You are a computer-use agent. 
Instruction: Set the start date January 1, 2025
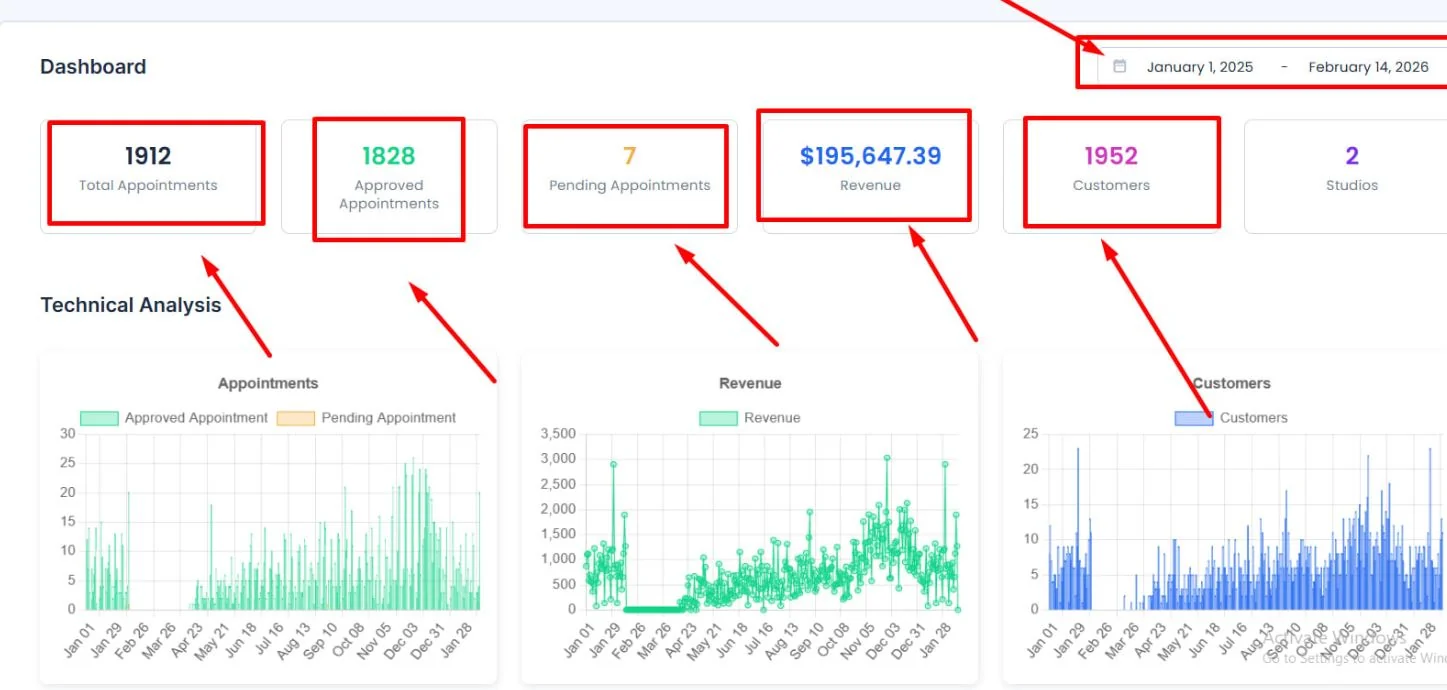(x=1199, y=67)
